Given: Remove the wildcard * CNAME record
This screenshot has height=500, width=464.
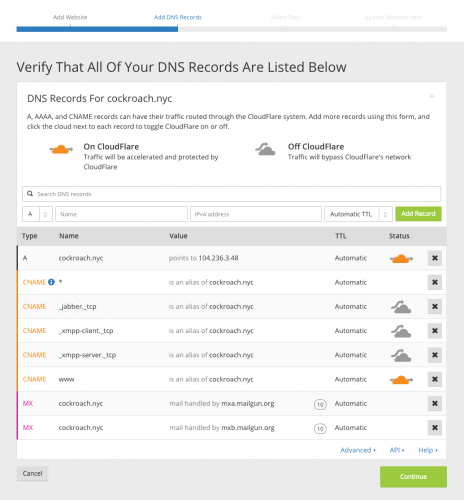Looking at the screenshot, I should [435, 282].
